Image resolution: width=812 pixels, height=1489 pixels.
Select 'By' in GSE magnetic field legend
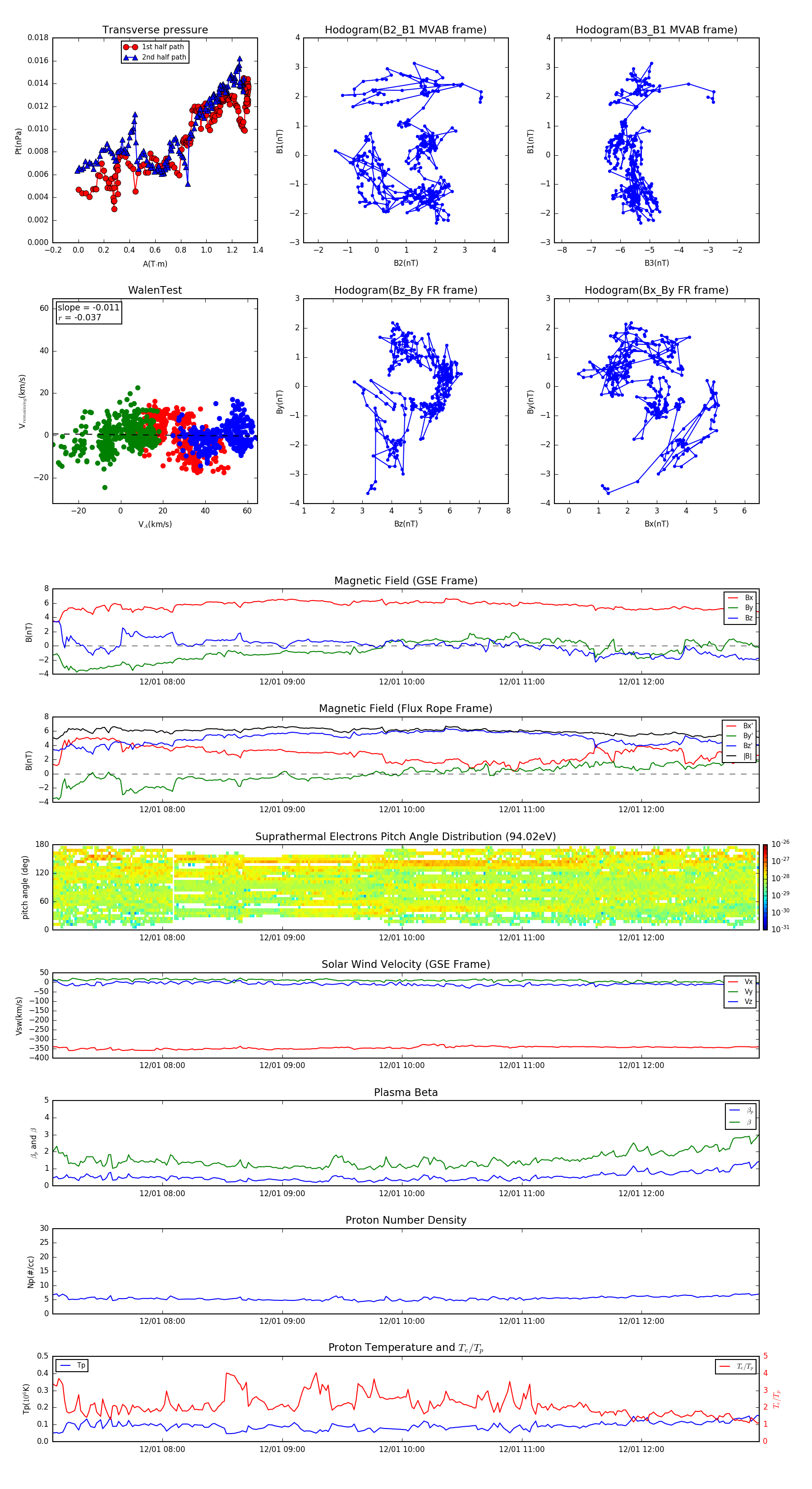click(x=741, y=607)
